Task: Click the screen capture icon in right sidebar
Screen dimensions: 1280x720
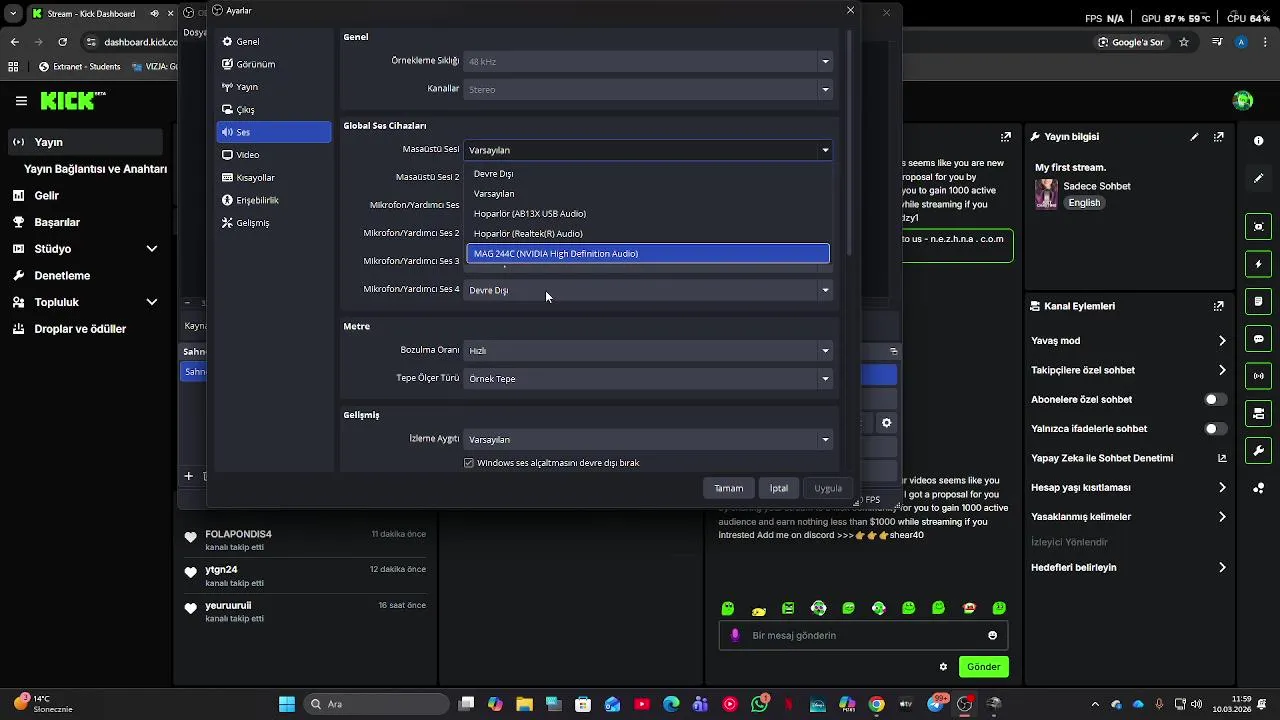Action: (1259, 227)
